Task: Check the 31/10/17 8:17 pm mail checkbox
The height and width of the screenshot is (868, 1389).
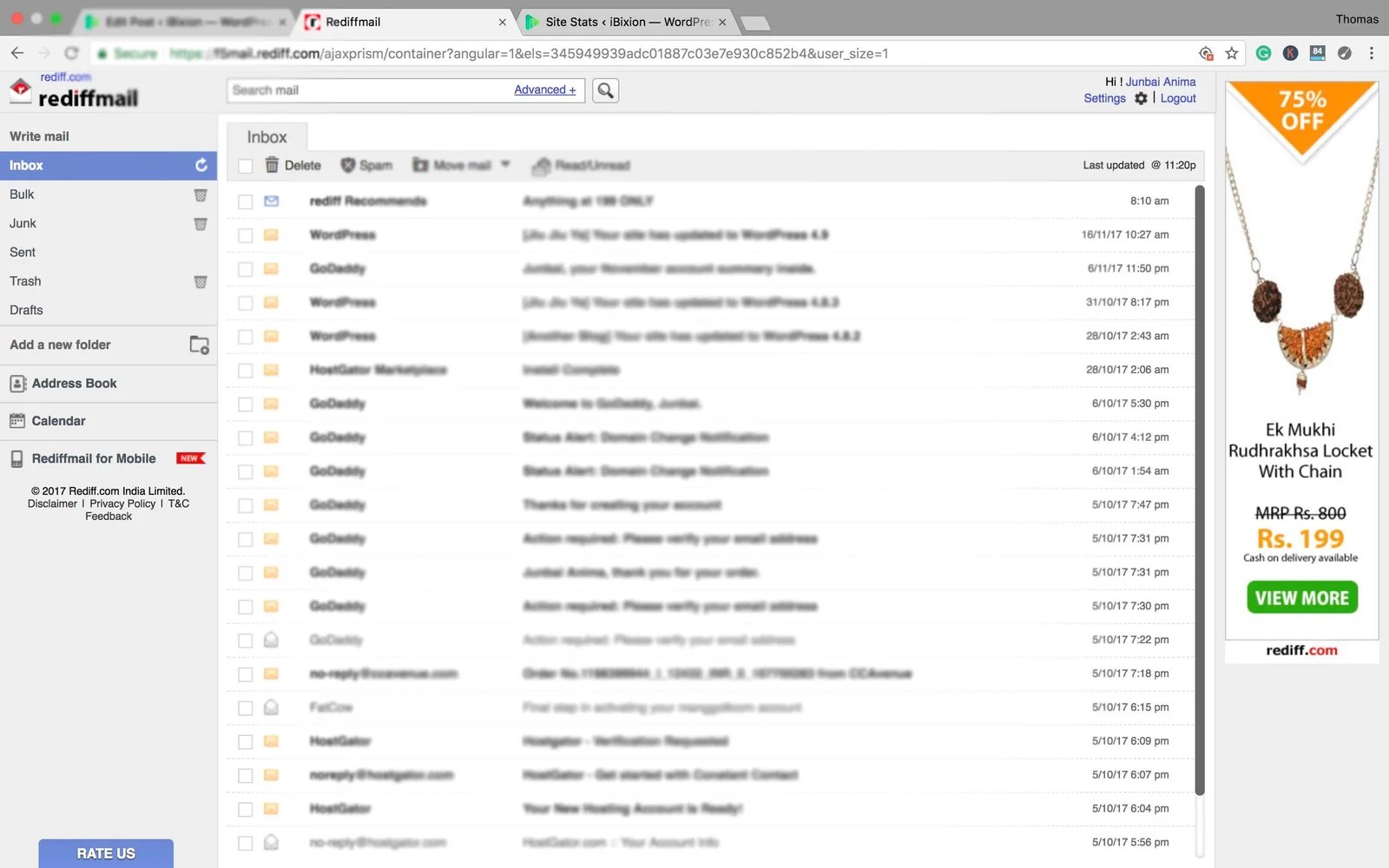Action: tap(246, 303)
